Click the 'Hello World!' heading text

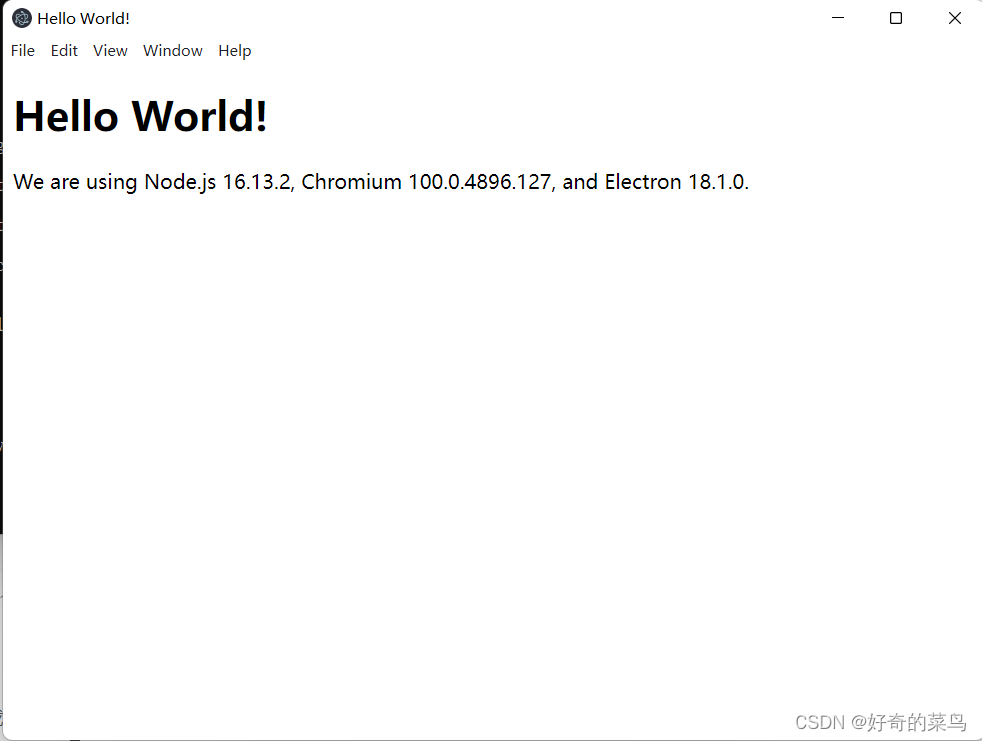pos(140,117)
